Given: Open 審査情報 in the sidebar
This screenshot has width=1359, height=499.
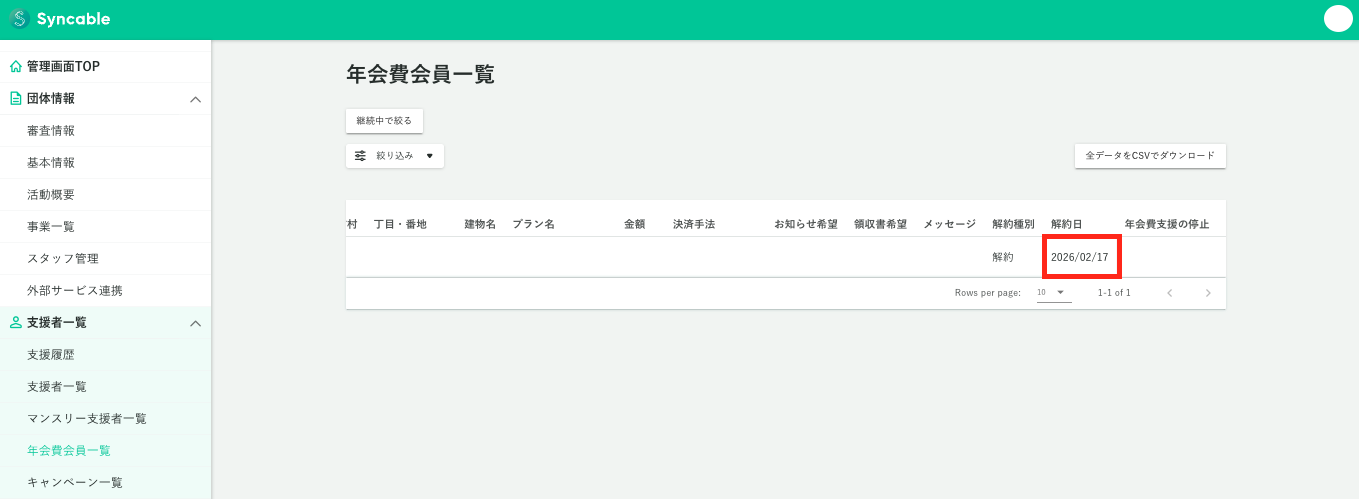Looking at the screenshot, I should (51, 131).
